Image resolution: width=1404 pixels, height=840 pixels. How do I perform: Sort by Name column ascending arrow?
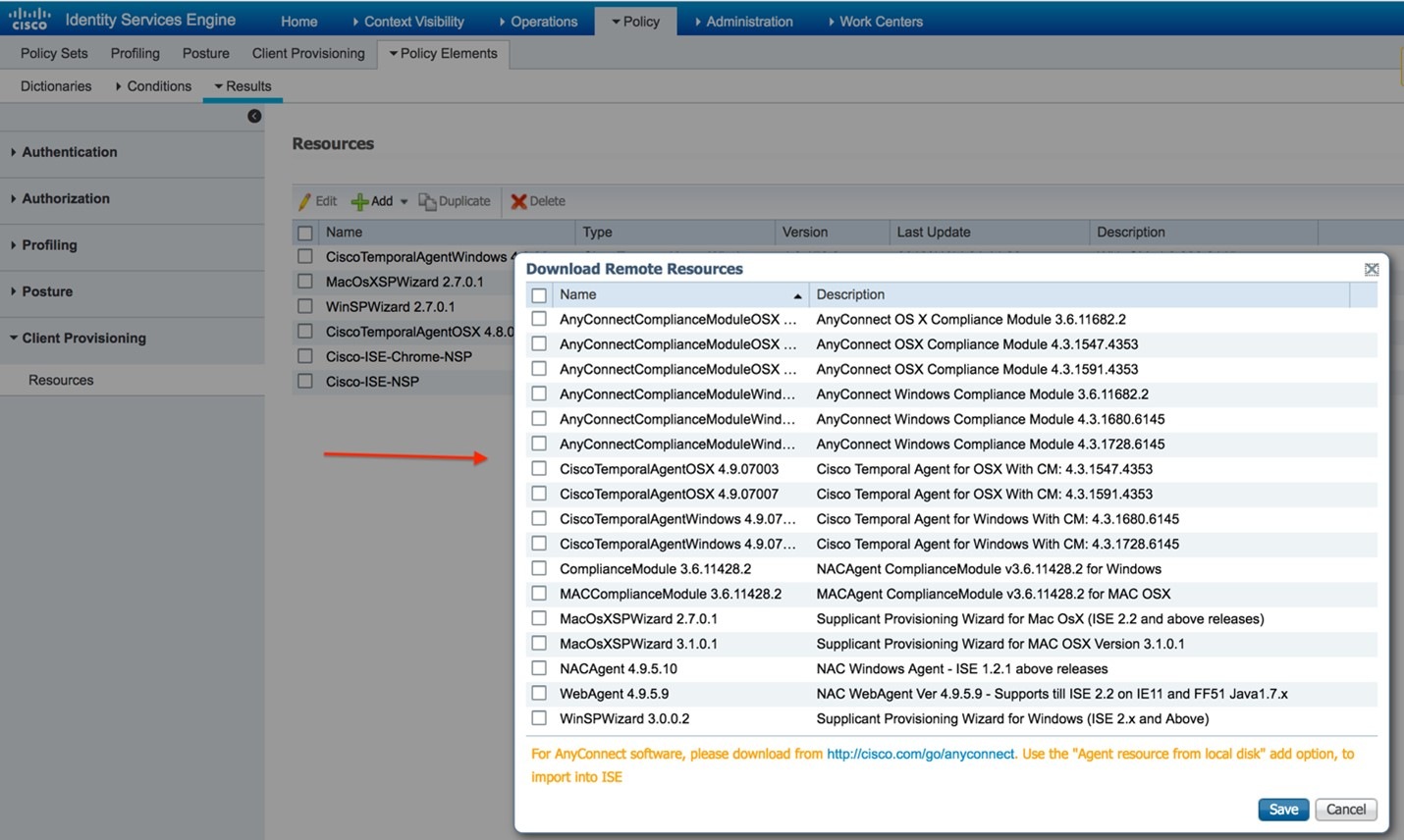point(797,295)
